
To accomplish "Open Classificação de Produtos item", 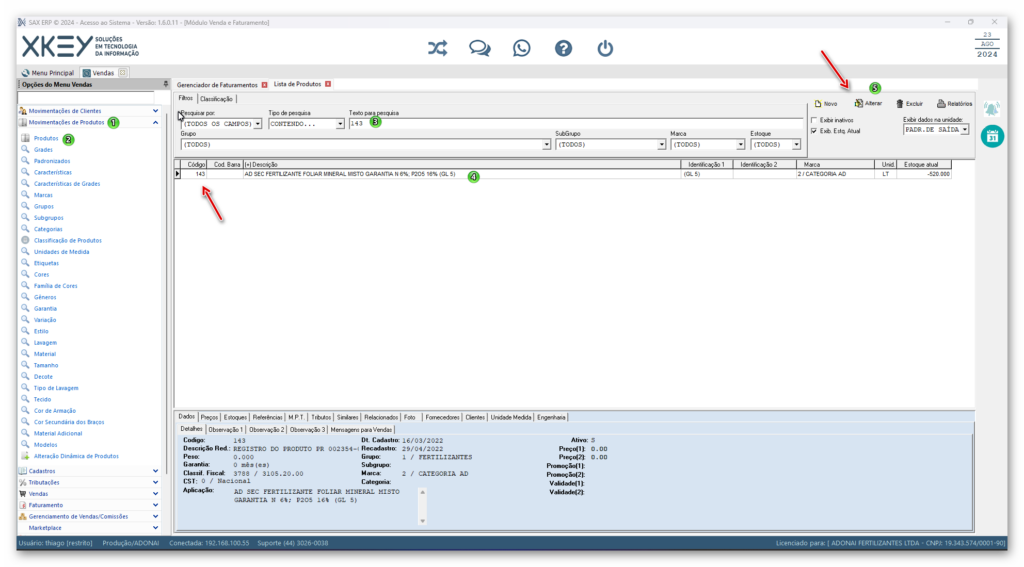I will coord(67,240).
